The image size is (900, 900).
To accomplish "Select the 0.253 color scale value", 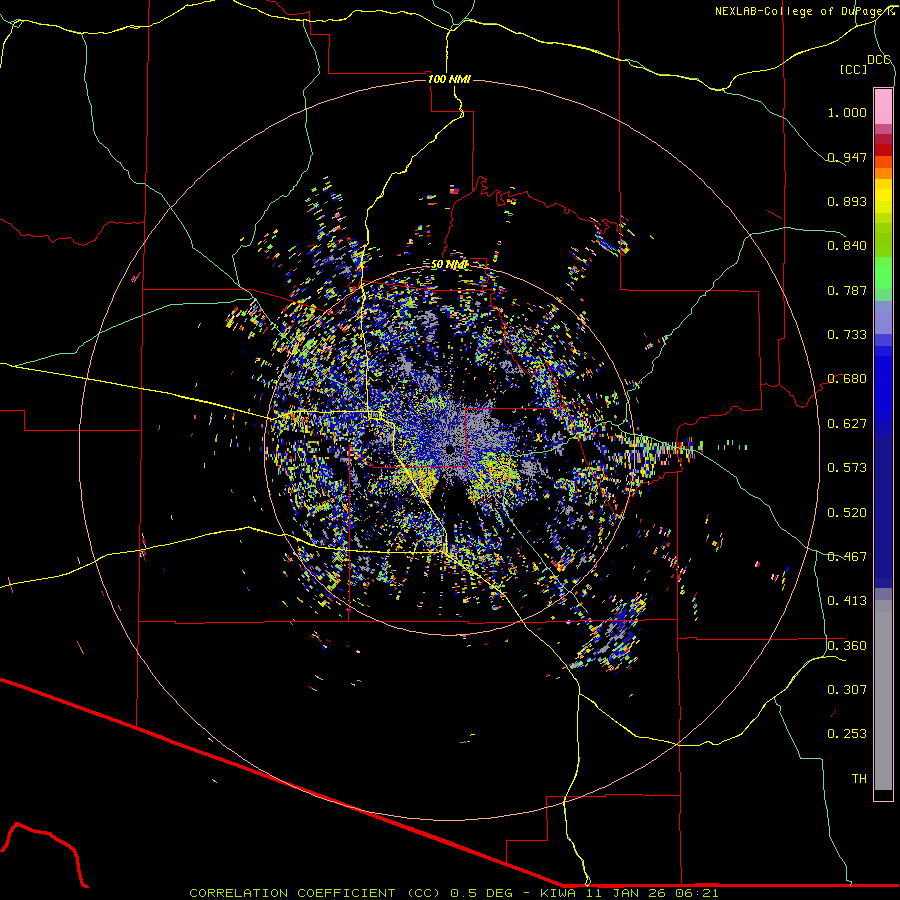I will [x=847, y=734].
